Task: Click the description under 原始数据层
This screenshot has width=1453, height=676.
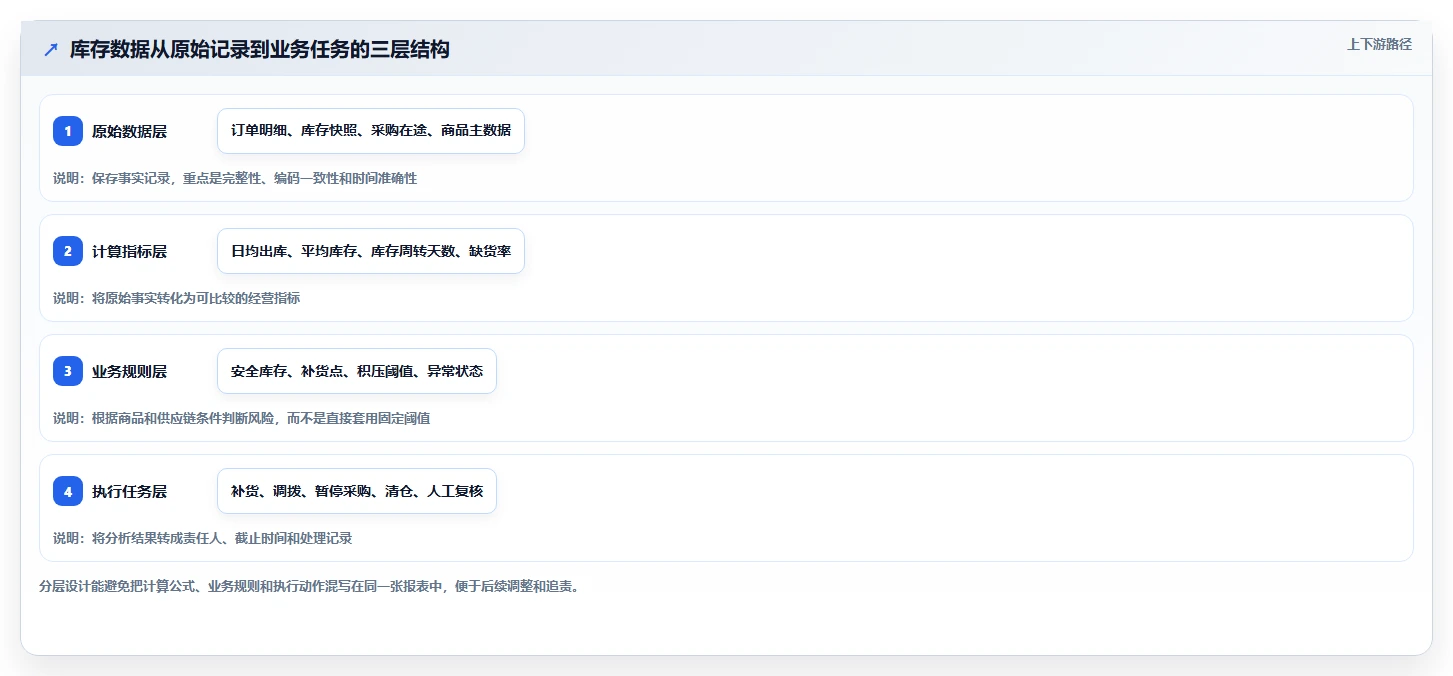Action: tap(235, 178)
